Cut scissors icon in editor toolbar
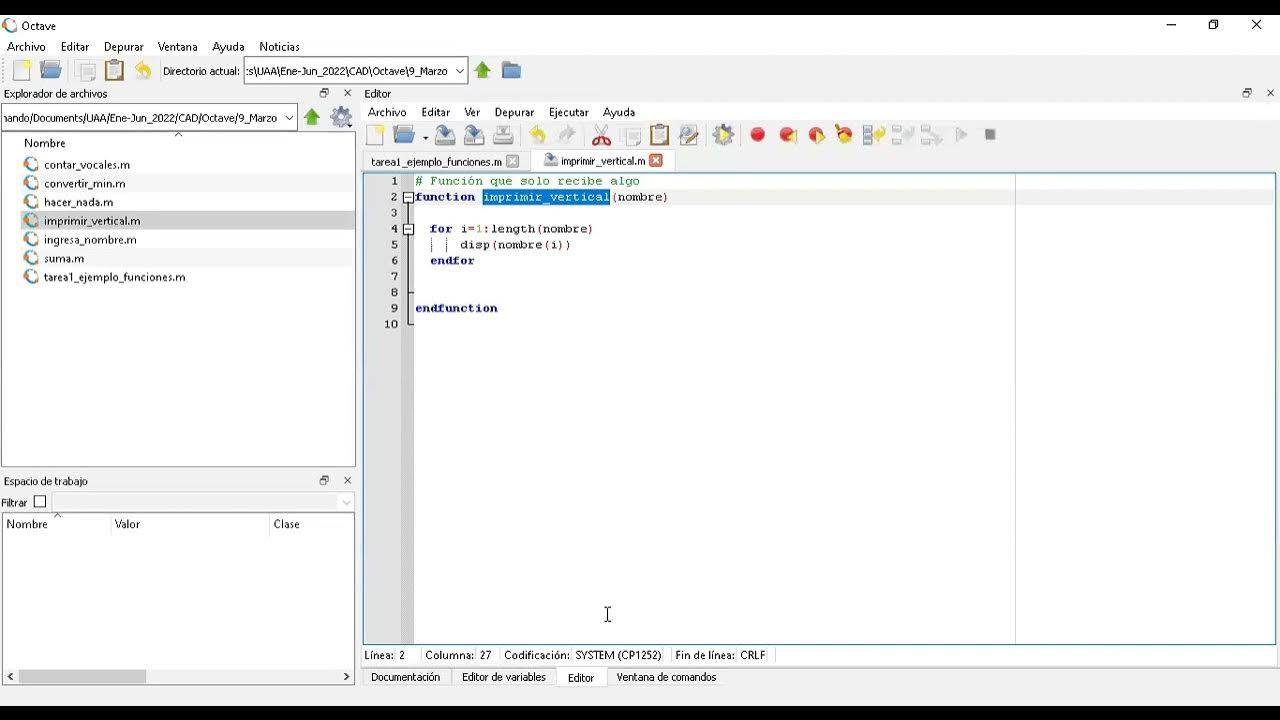 point(601,135)
